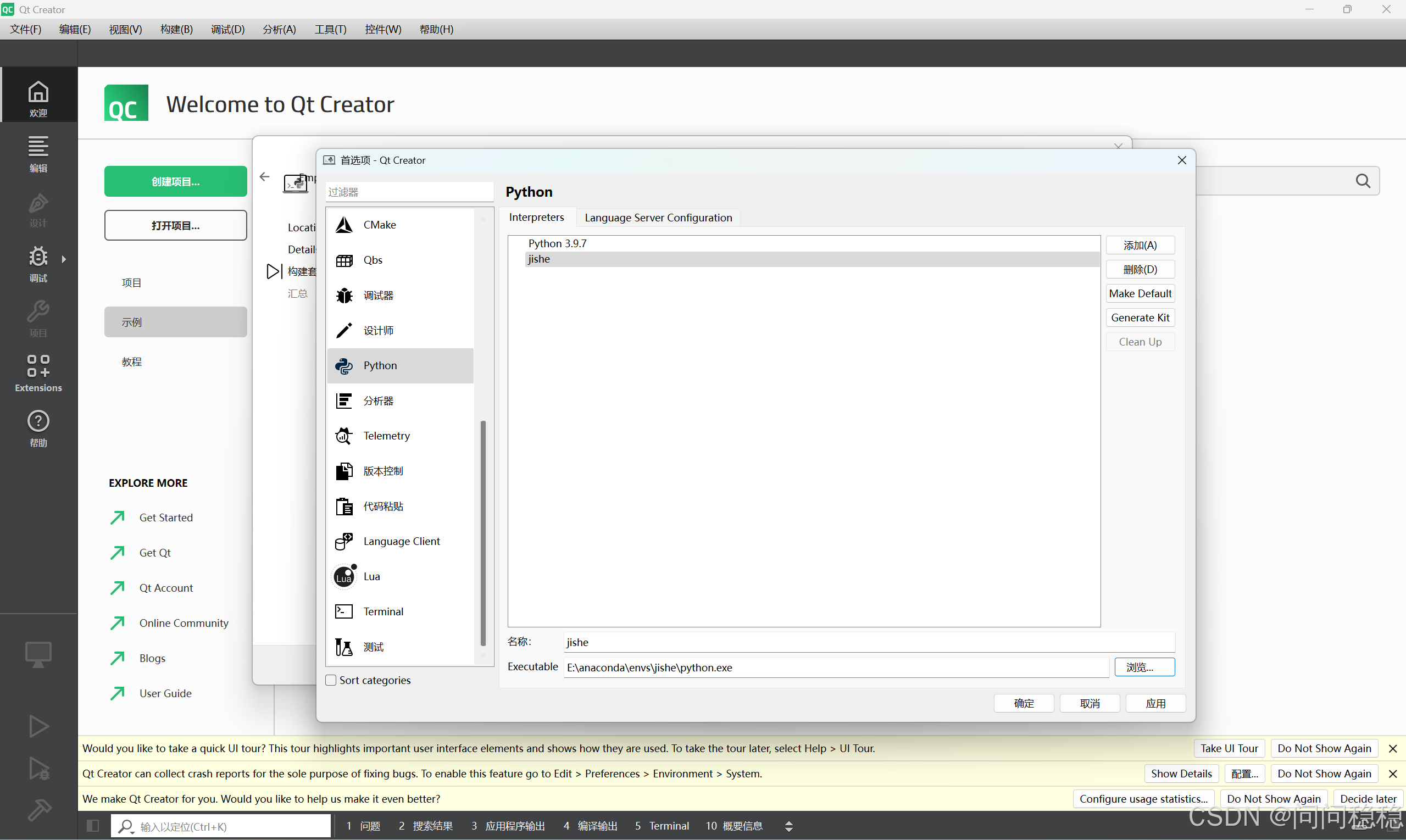1406x840 pixels.
Task: Expand the debug mode side arrow
Action: [64, 259]
